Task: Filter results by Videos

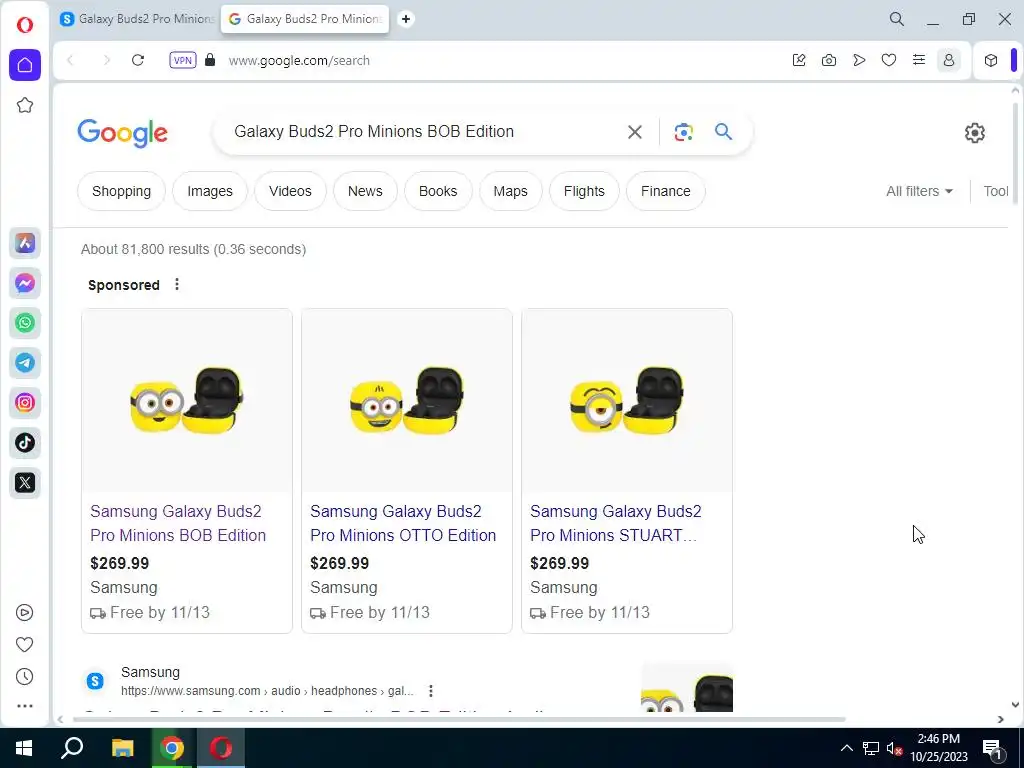Action: coord(290,191)
